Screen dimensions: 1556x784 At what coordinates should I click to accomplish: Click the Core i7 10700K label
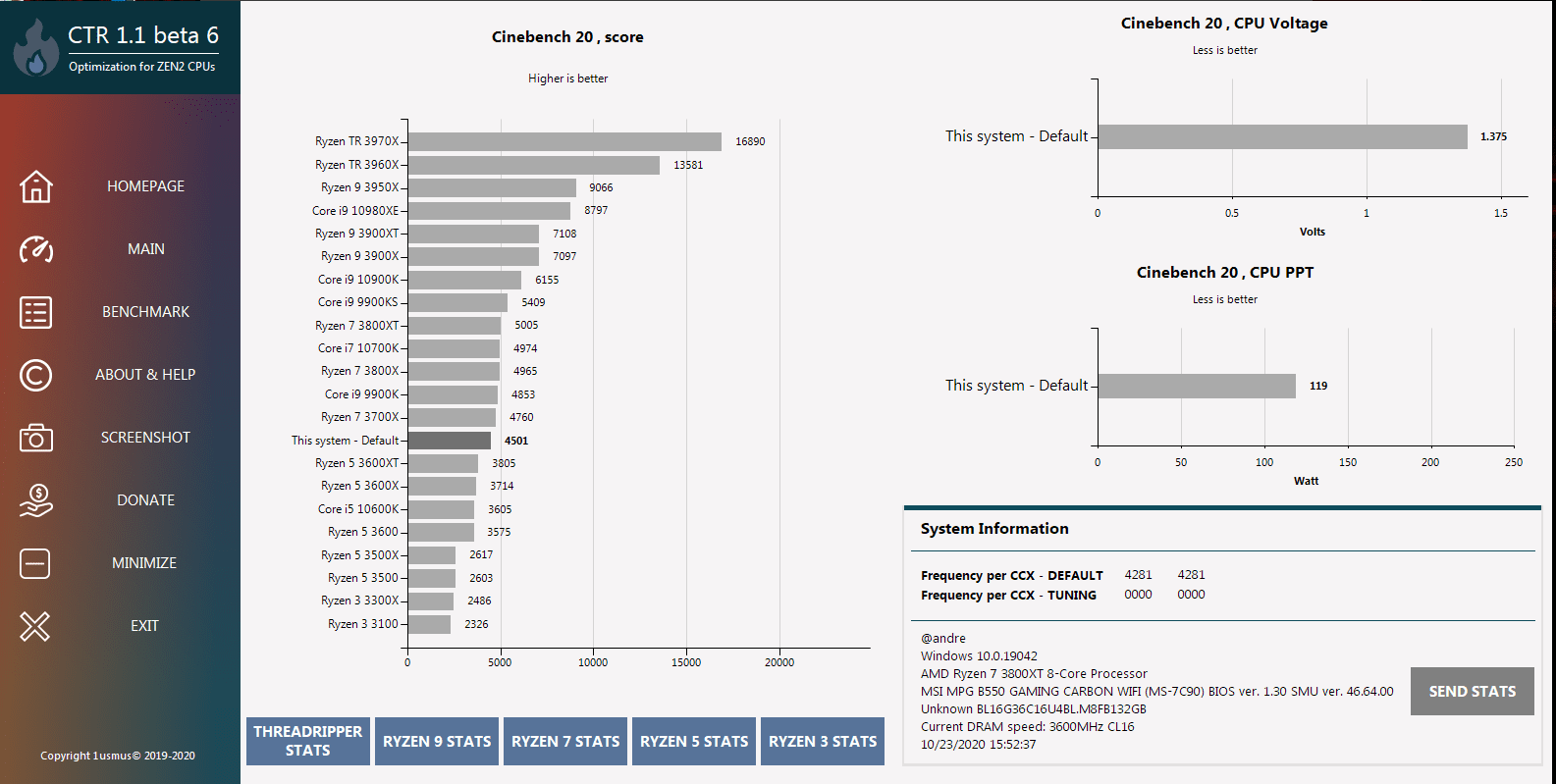358,348
